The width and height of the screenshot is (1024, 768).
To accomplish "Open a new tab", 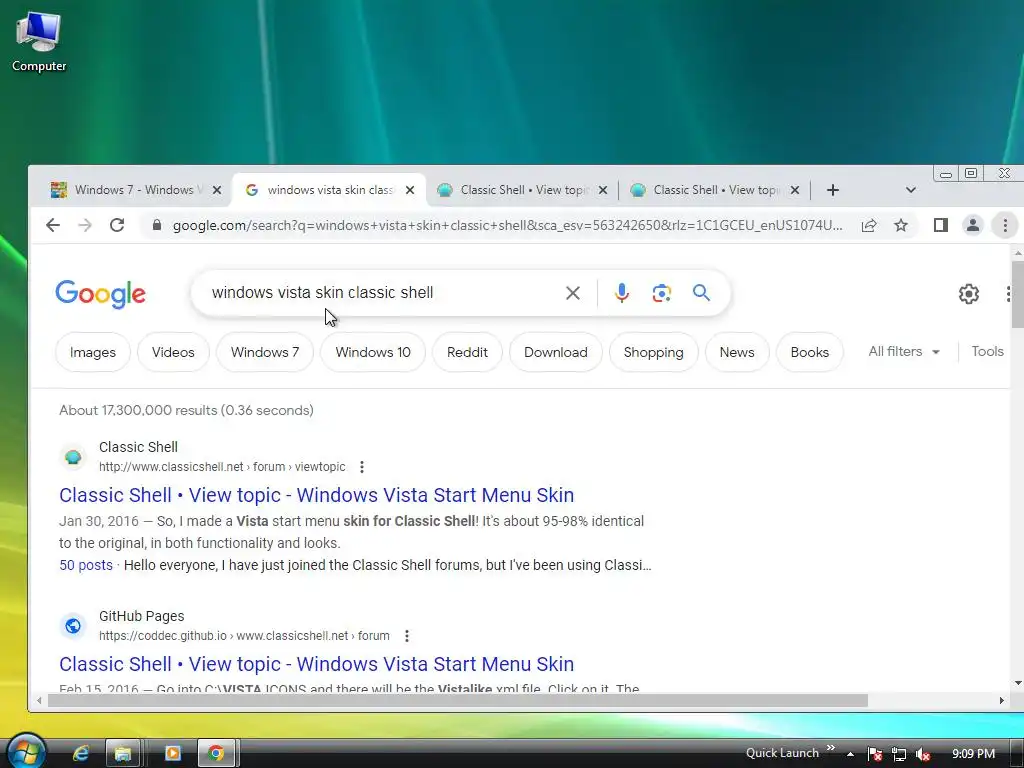I will click(833, 190).
